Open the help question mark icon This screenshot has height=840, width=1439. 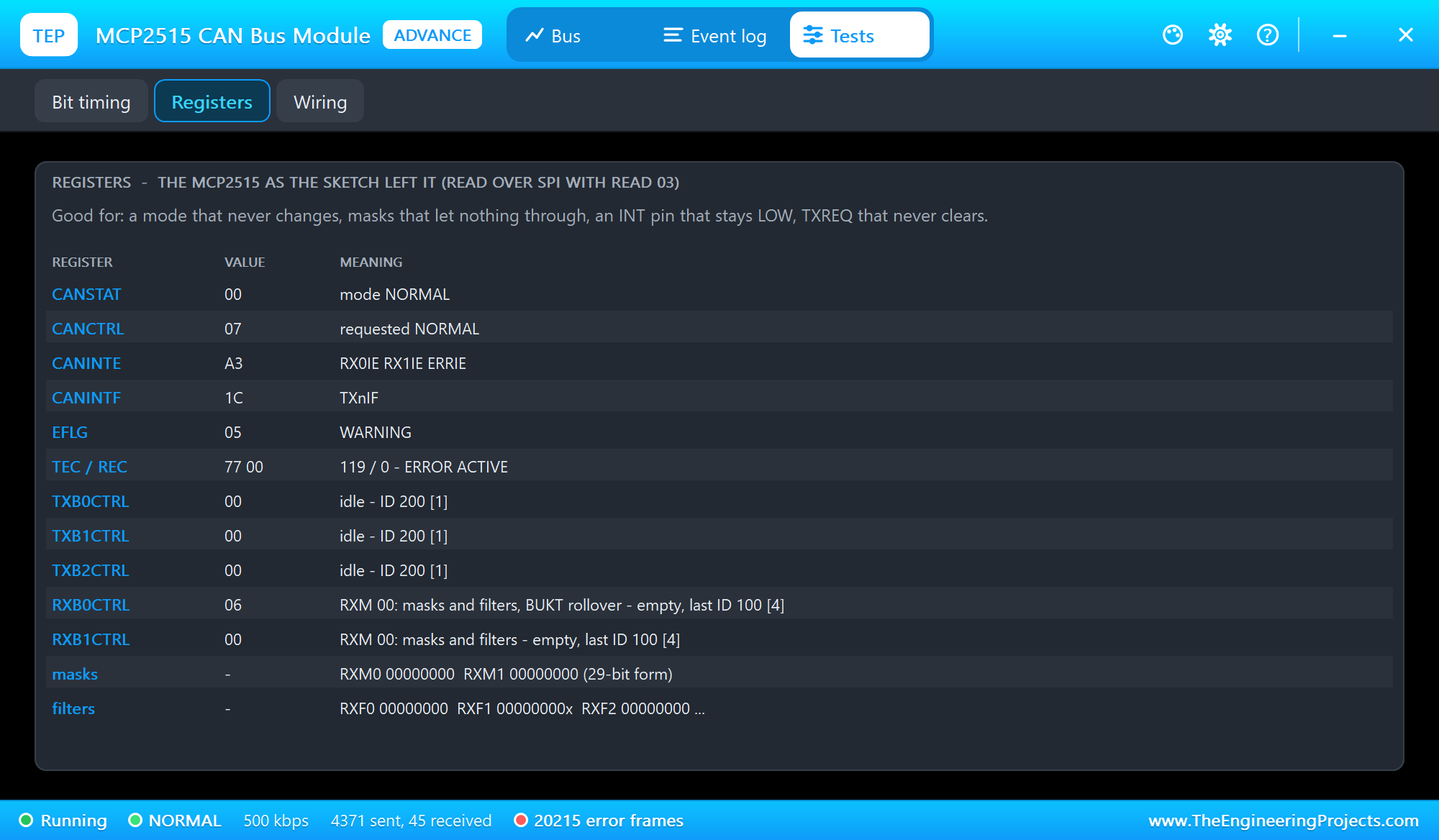1268,35
